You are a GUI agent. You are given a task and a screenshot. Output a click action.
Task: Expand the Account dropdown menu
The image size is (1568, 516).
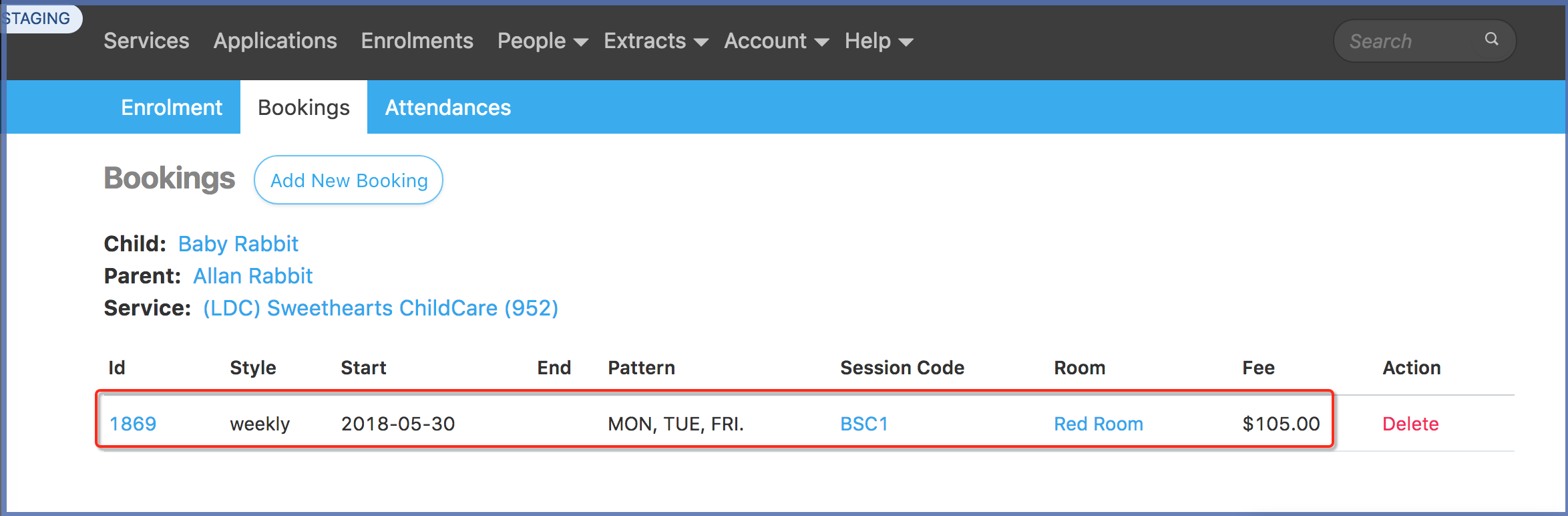776,41
